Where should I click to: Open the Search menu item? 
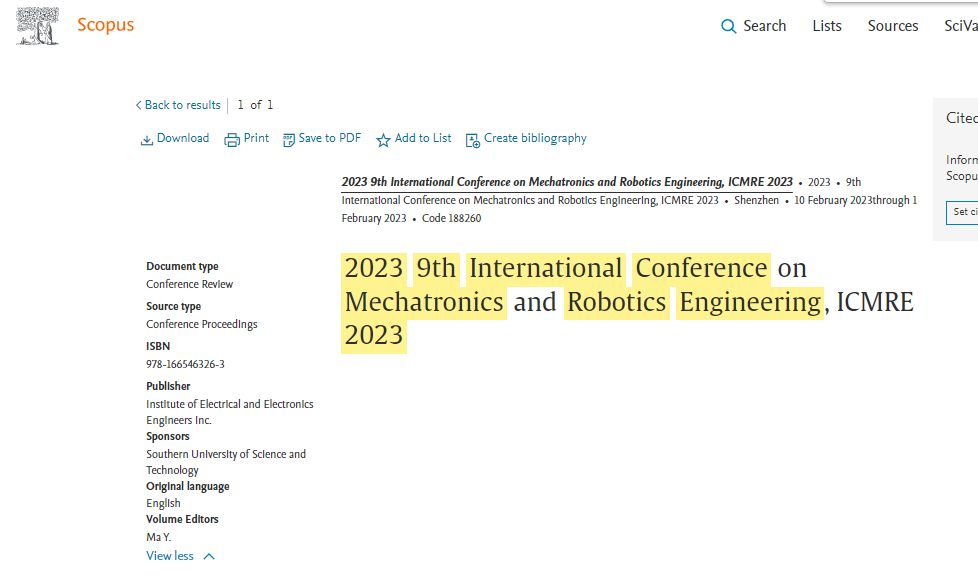(x=764, y=26)
